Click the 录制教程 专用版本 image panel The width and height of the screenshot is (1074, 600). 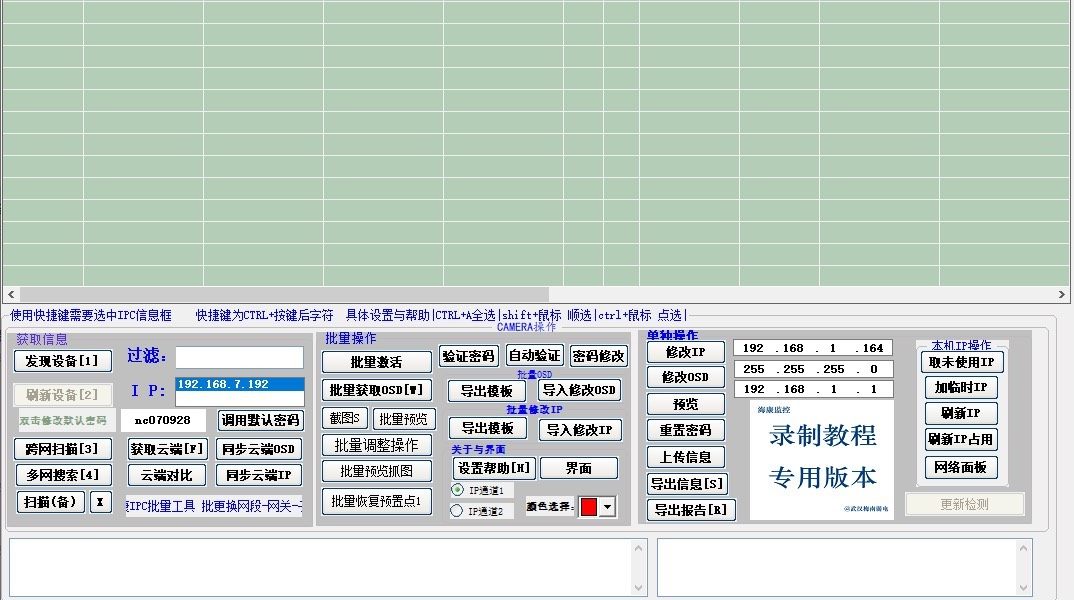822,459
